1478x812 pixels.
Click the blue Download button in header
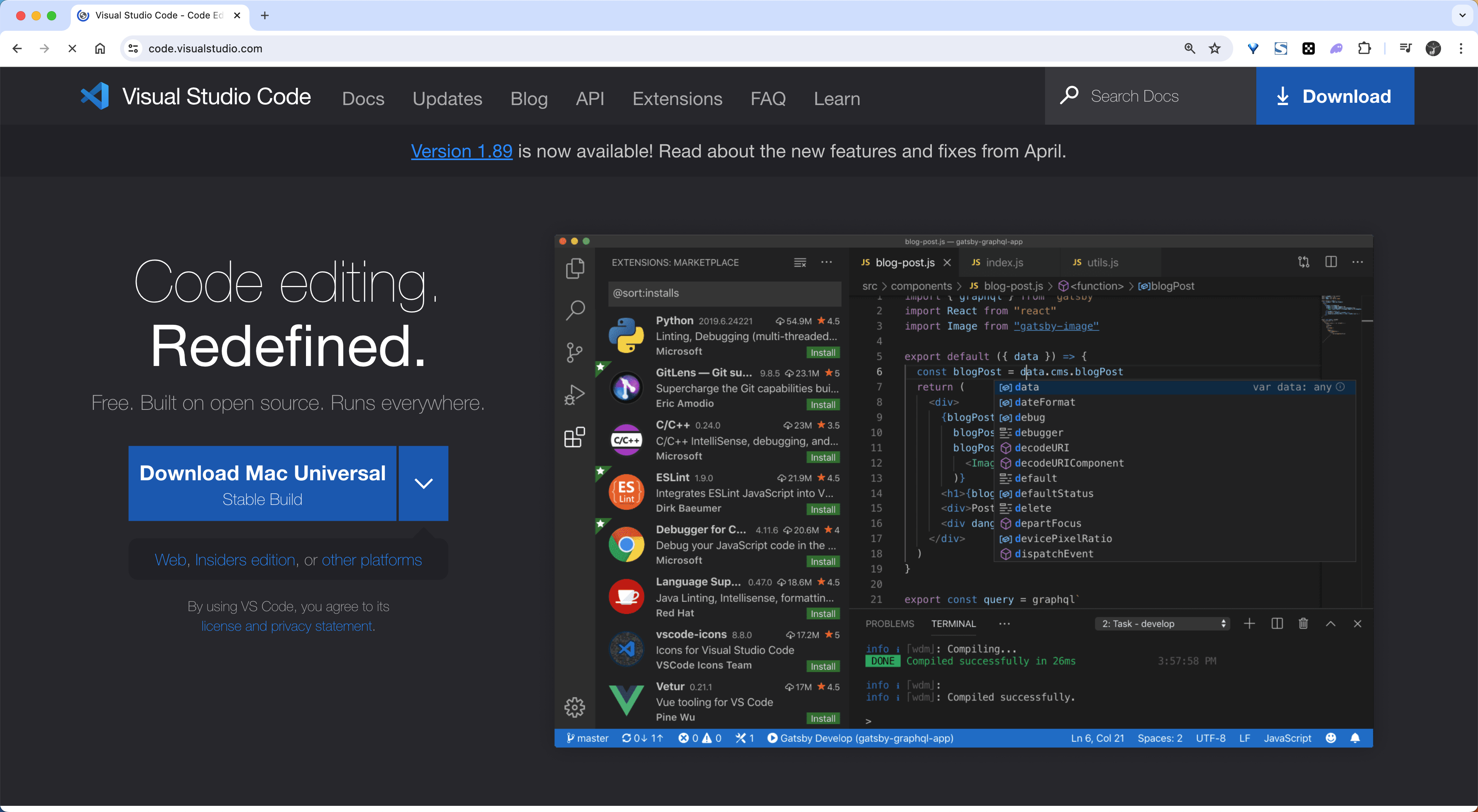pyautogui.click(x=1334, y=96)
